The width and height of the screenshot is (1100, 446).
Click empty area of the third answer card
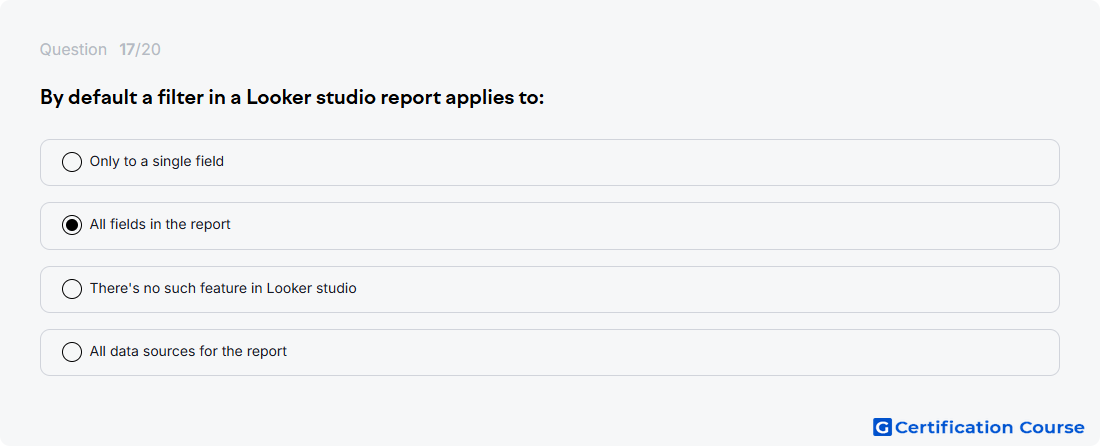(702, 289)
